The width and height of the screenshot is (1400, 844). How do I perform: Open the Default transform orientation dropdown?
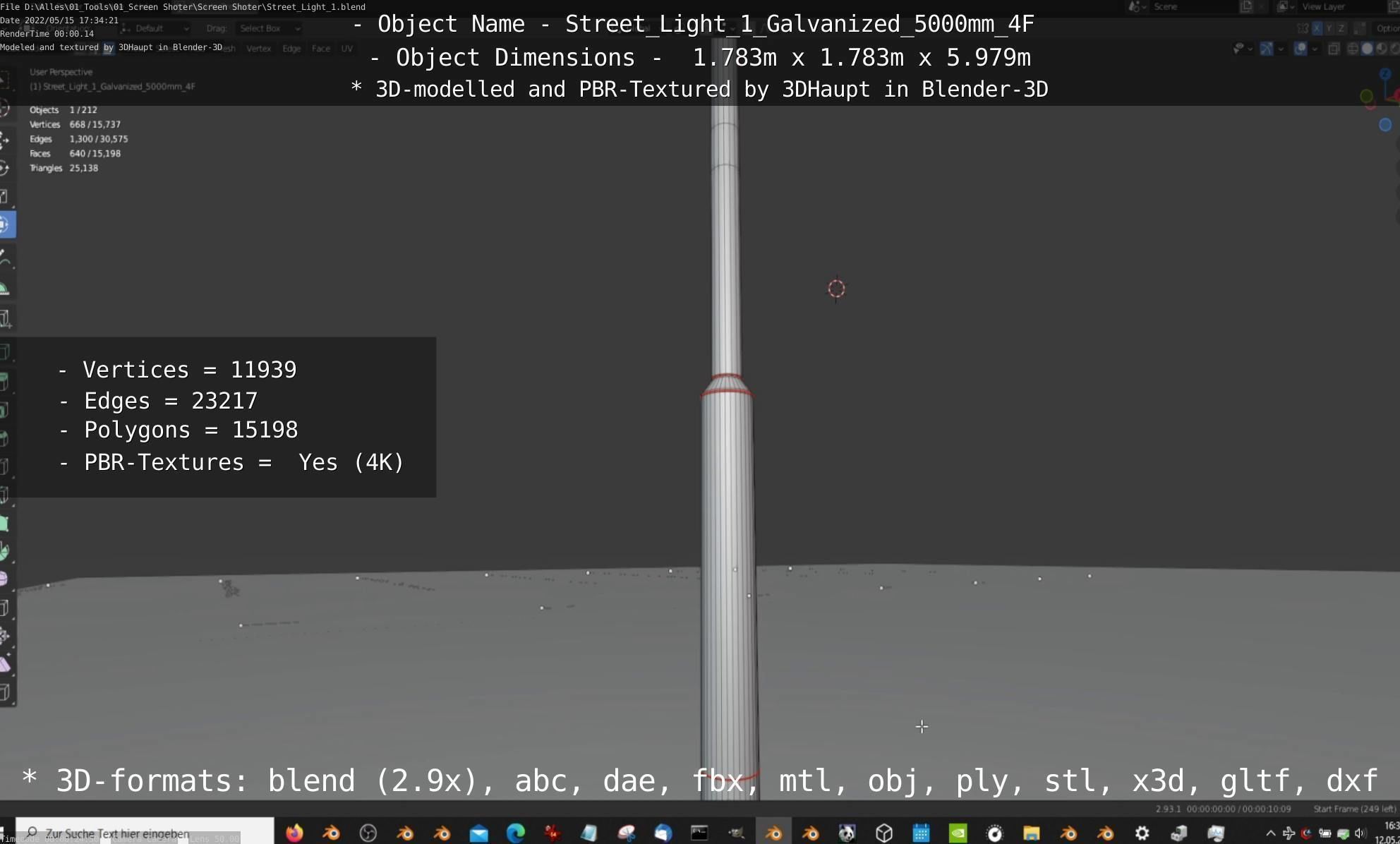(x=155, y=28)
